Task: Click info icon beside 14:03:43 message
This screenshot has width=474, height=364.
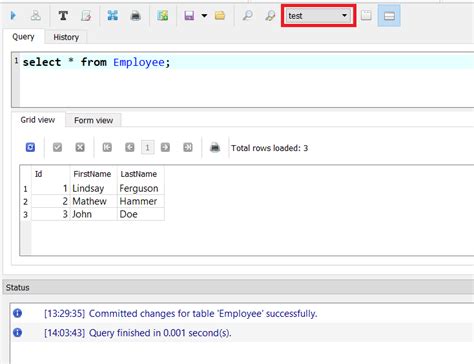Action: 17,332
